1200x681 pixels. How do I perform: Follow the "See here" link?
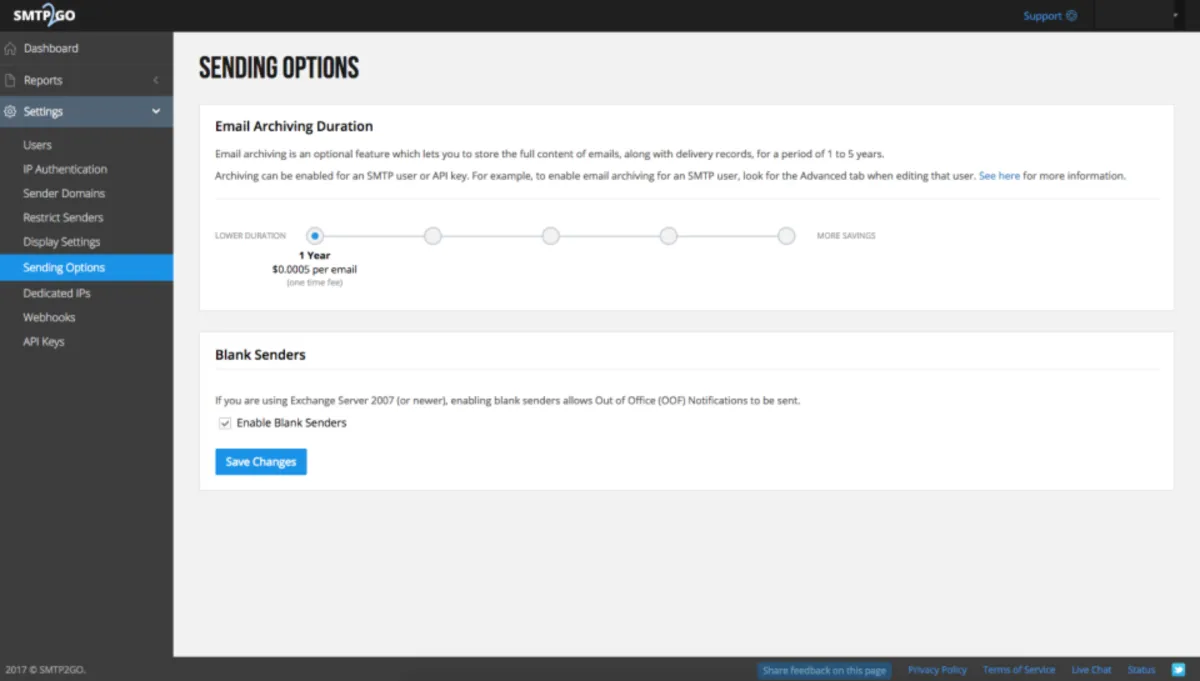tap(999, 176)
